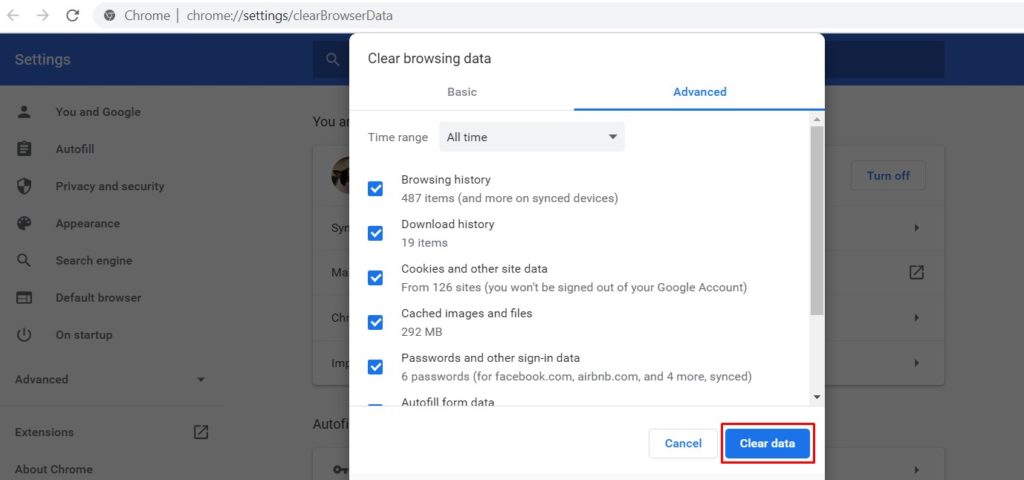Click the 'Clear browsing data' dialog title
The image size is (1024, 480).
coord(429,59)
